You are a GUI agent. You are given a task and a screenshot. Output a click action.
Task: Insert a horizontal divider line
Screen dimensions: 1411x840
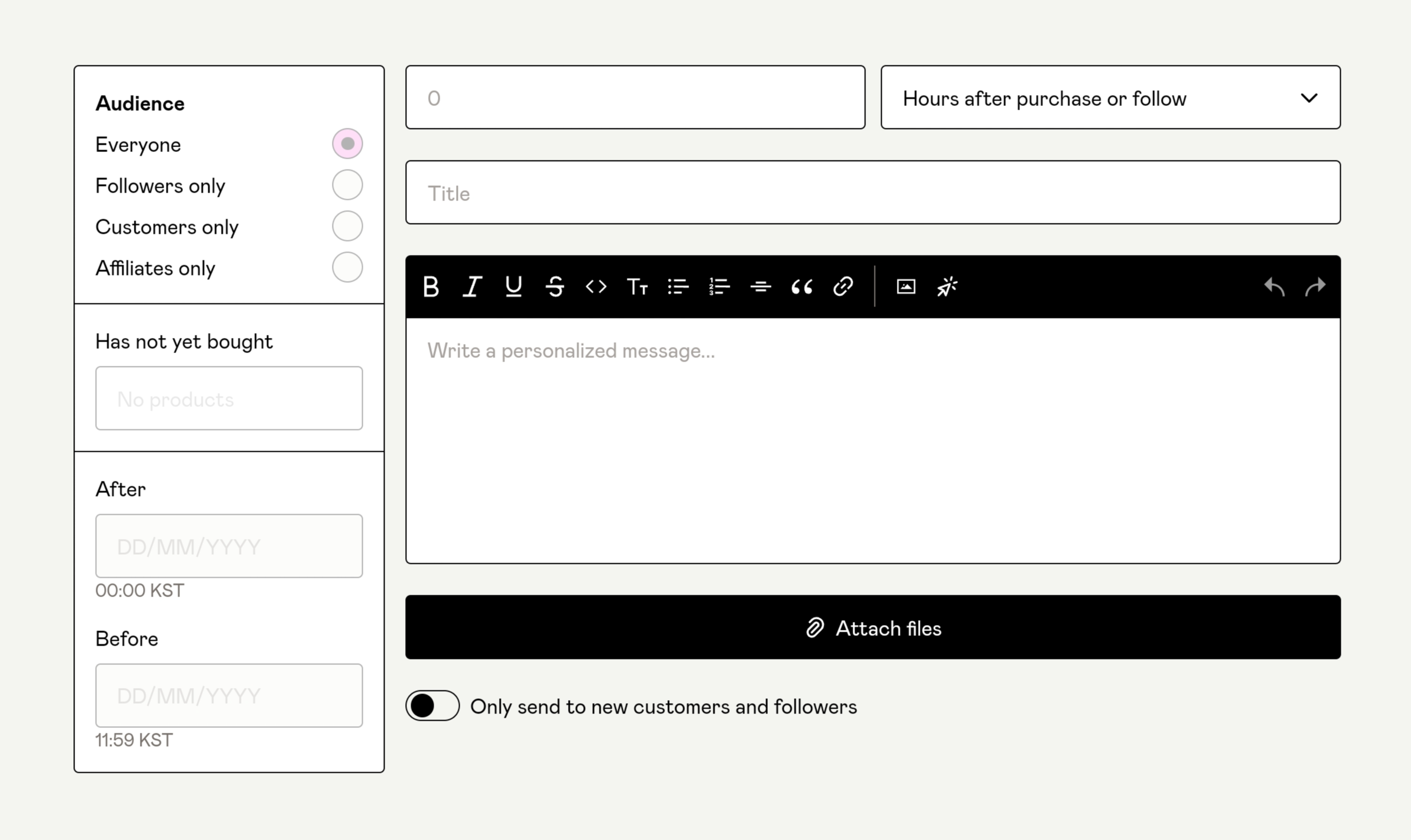tap(761, 286)
